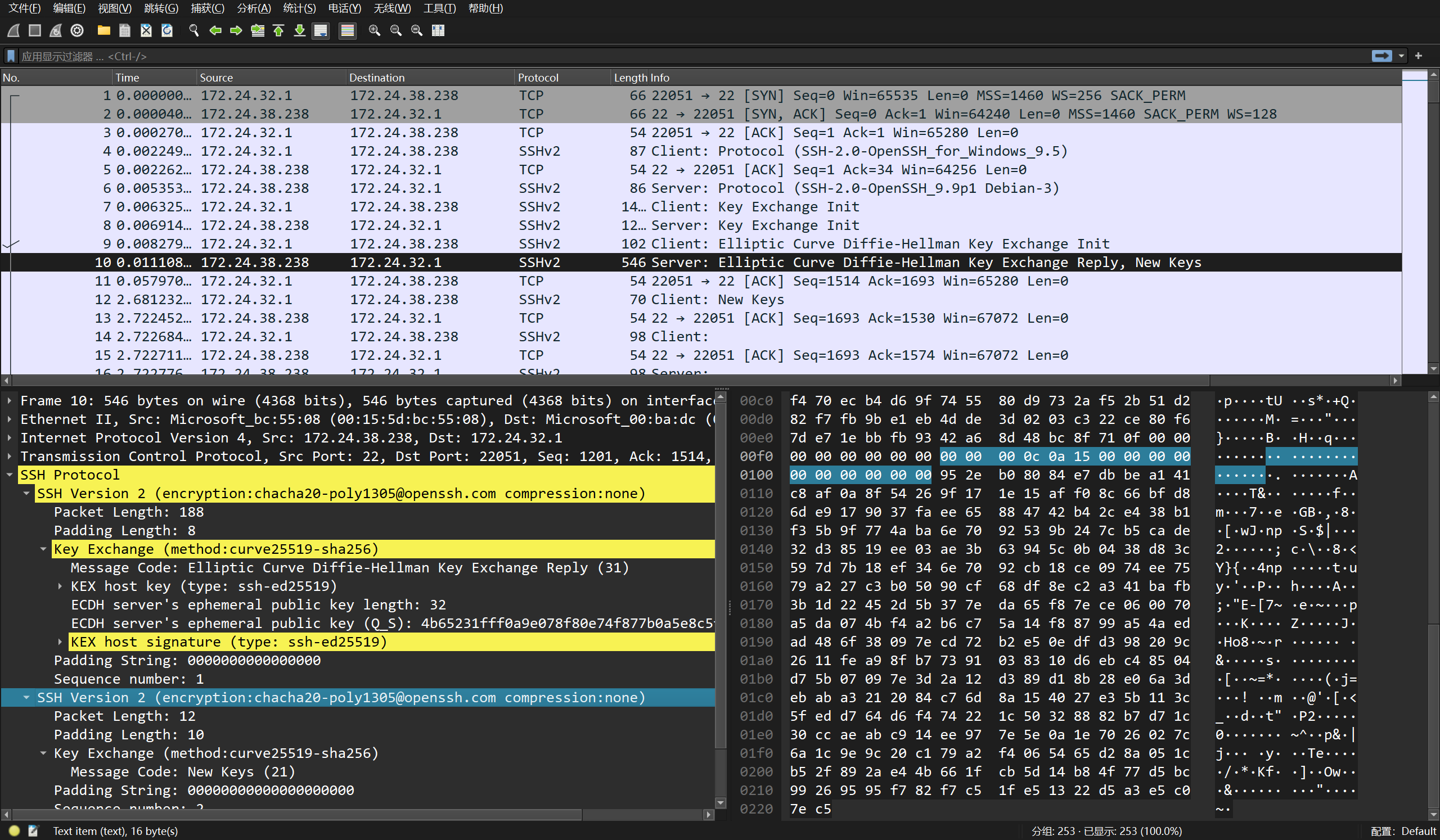This screenshot has width=1440, height=840.
Task: Open a capture file with folder icon
Action: click(103, 30)
